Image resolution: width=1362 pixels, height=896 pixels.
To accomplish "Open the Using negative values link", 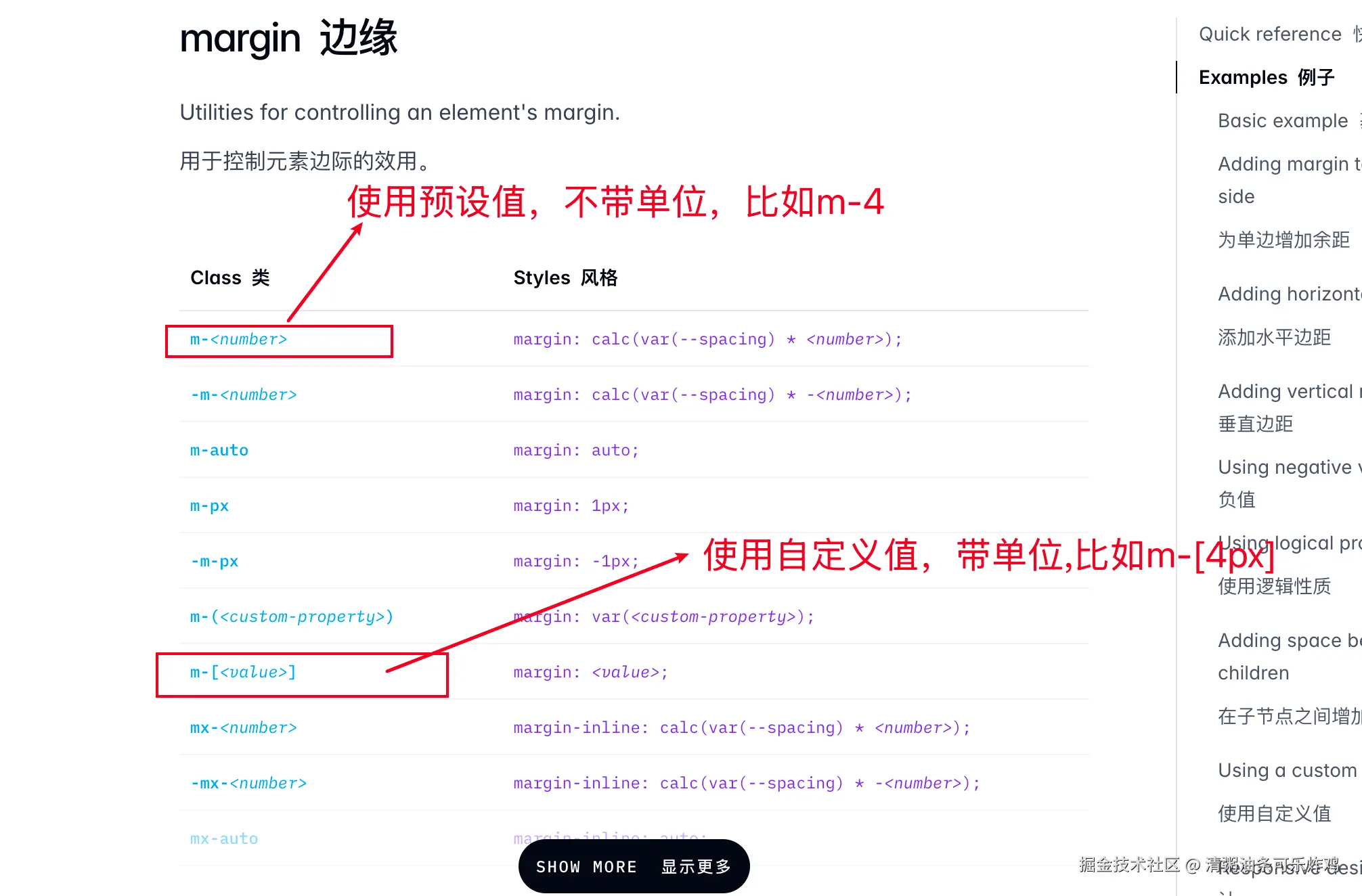I will [1286, 468].
